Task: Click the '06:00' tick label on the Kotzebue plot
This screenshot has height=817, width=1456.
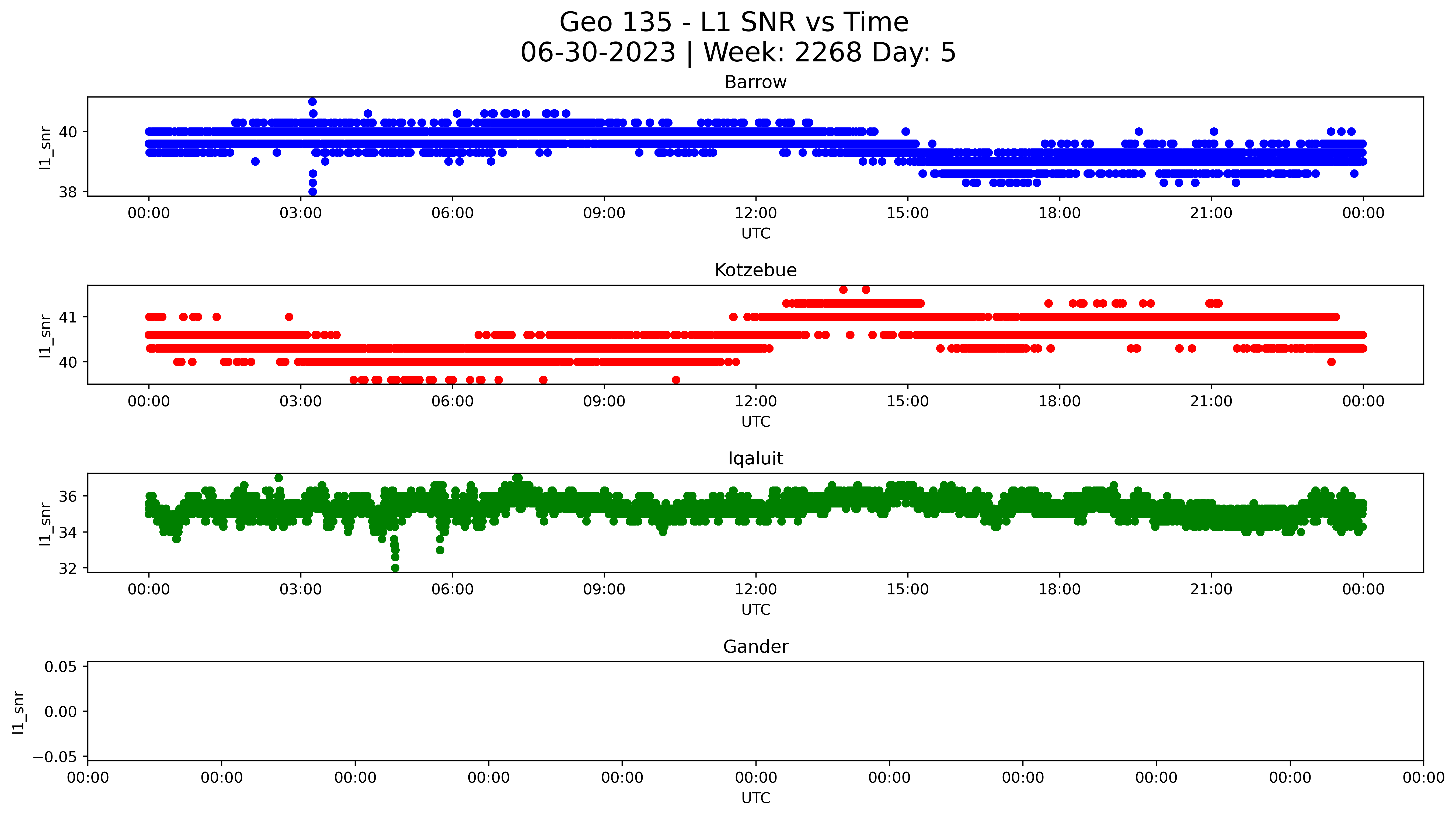Action: (452, 401)
